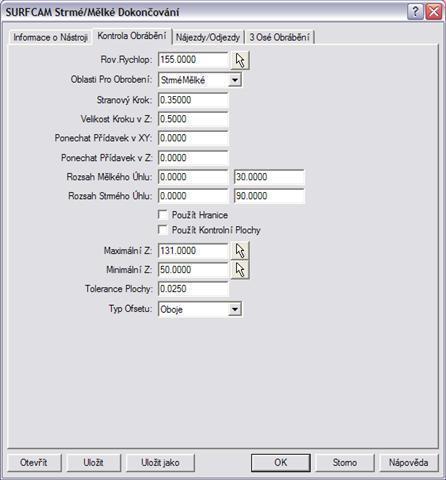Screen dimensions: 446x480
Task: Enable the Použít Hranice checkbox
Action: tap(163, 214)
